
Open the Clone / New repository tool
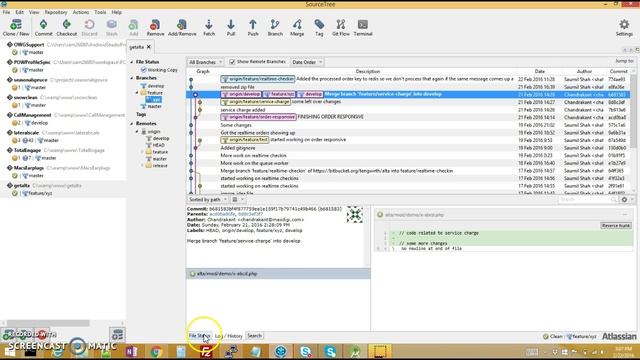[16, 28]
